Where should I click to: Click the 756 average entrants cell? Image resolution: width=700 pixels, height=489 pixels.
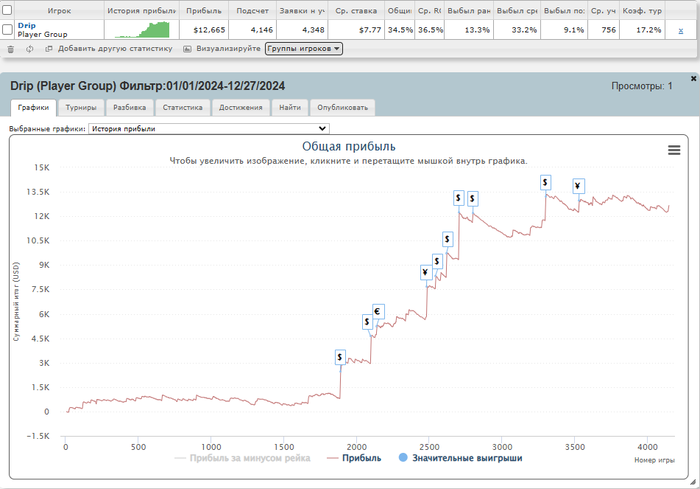(x=608, y=30)
